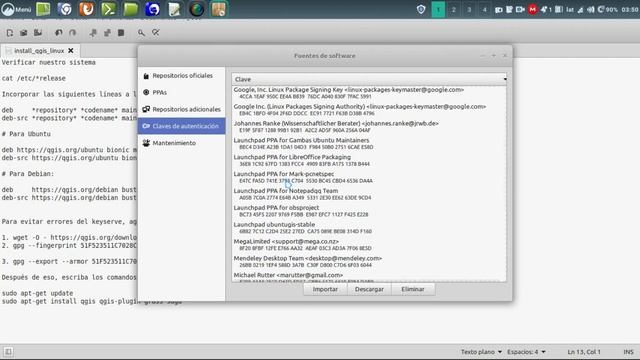Open Repositorios adicionales section
Viewport: 640px width, 360px height.
coord(182,109)
